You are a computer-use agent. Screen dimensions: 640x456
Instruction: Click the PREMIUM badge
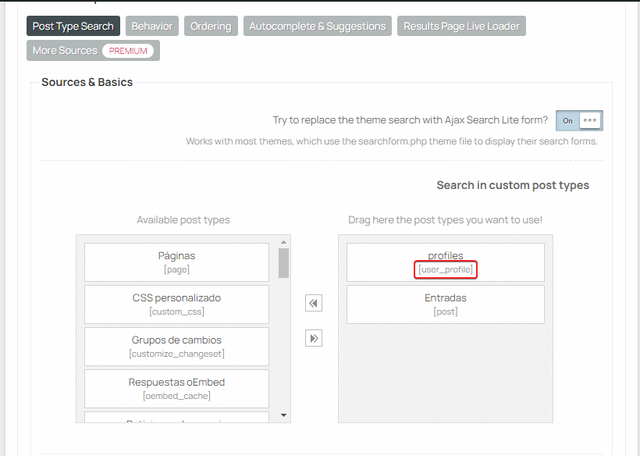tap(128, 51)
